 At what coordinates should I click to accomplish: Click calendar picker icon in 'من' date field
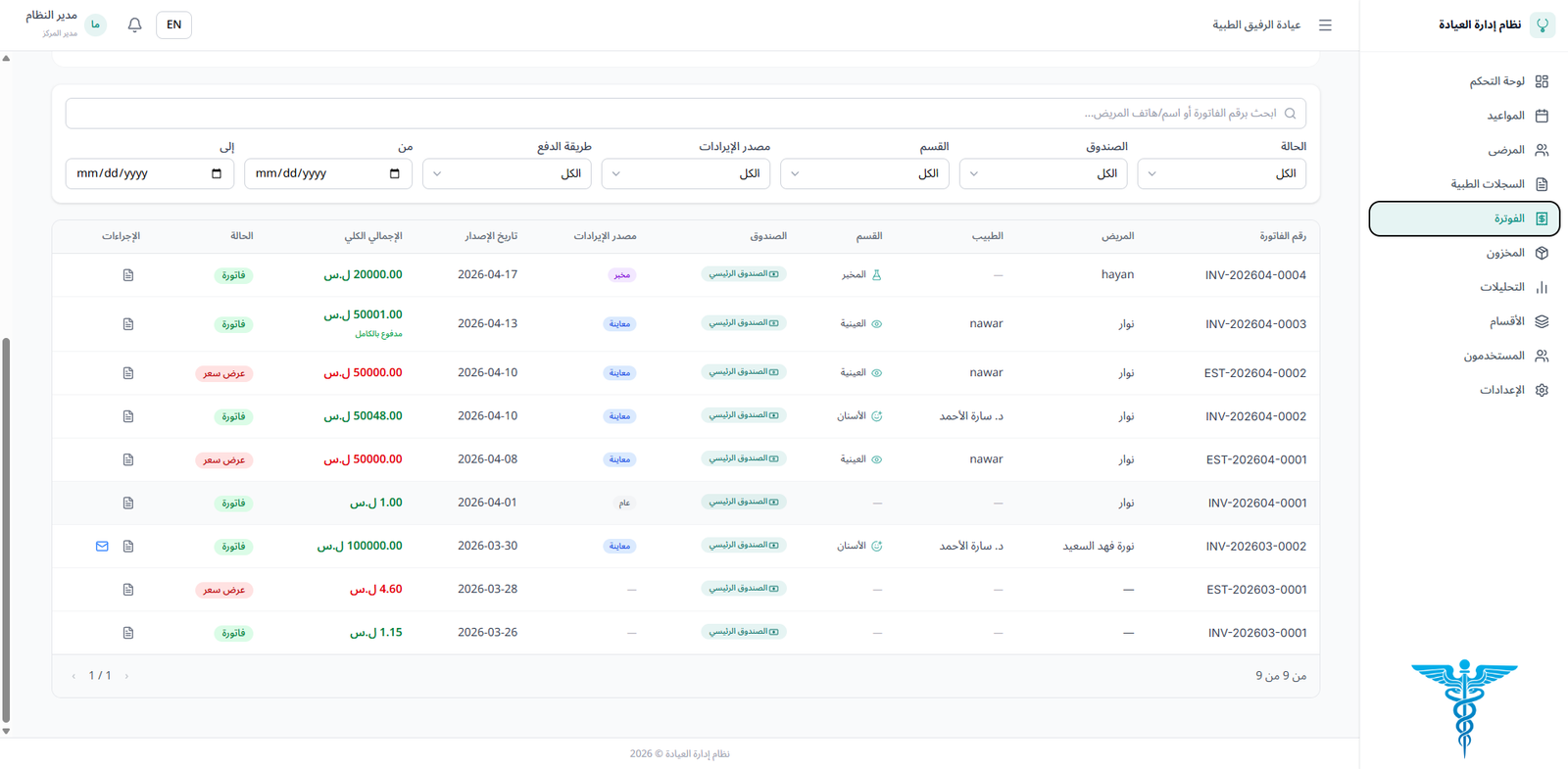(x=395, y=173)
